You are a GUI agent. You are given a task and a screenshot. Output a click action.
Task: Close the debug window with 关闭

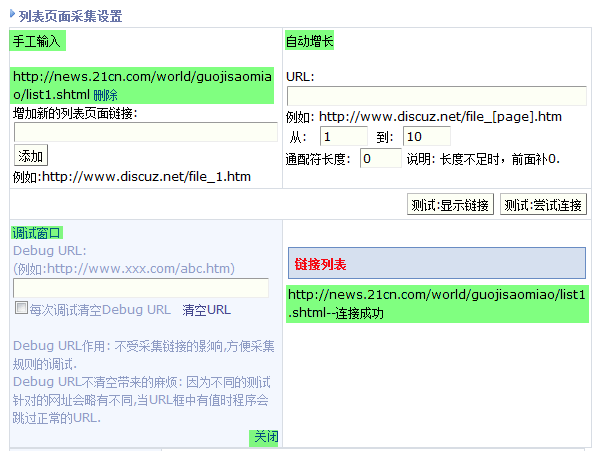point(264,438)
